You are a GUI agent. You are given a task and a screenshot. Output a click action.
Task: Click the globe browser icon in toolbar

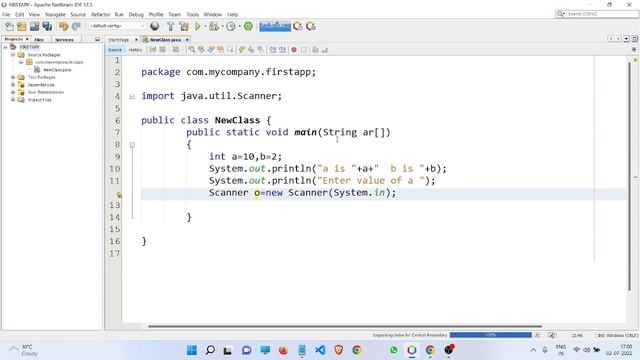155,27
